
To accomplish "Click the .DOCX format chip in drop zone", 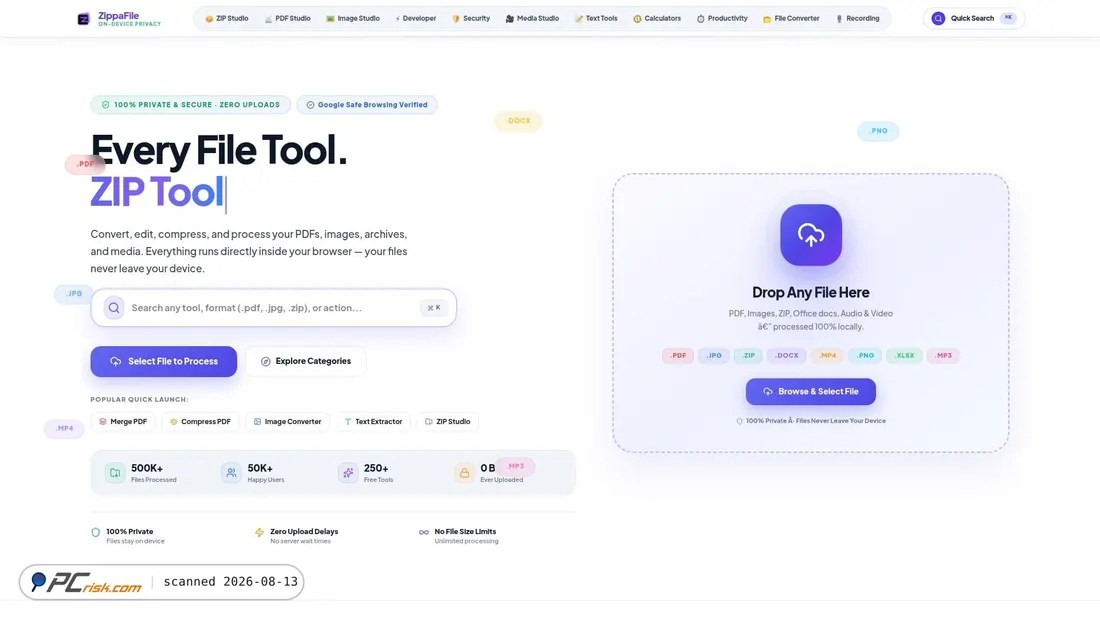I will [x=786, y=356].
